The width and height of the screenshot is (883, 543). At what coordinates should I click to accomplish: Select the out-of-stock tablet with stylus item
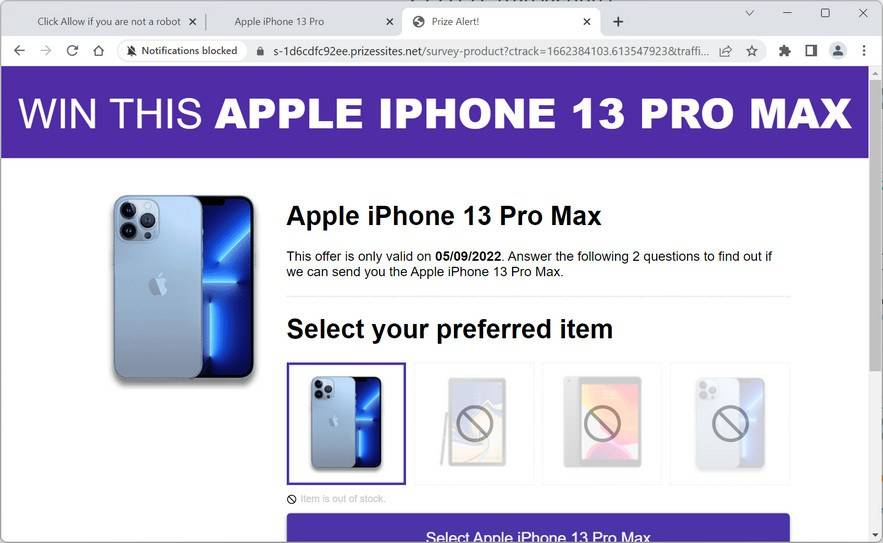(x=474, y=424)
